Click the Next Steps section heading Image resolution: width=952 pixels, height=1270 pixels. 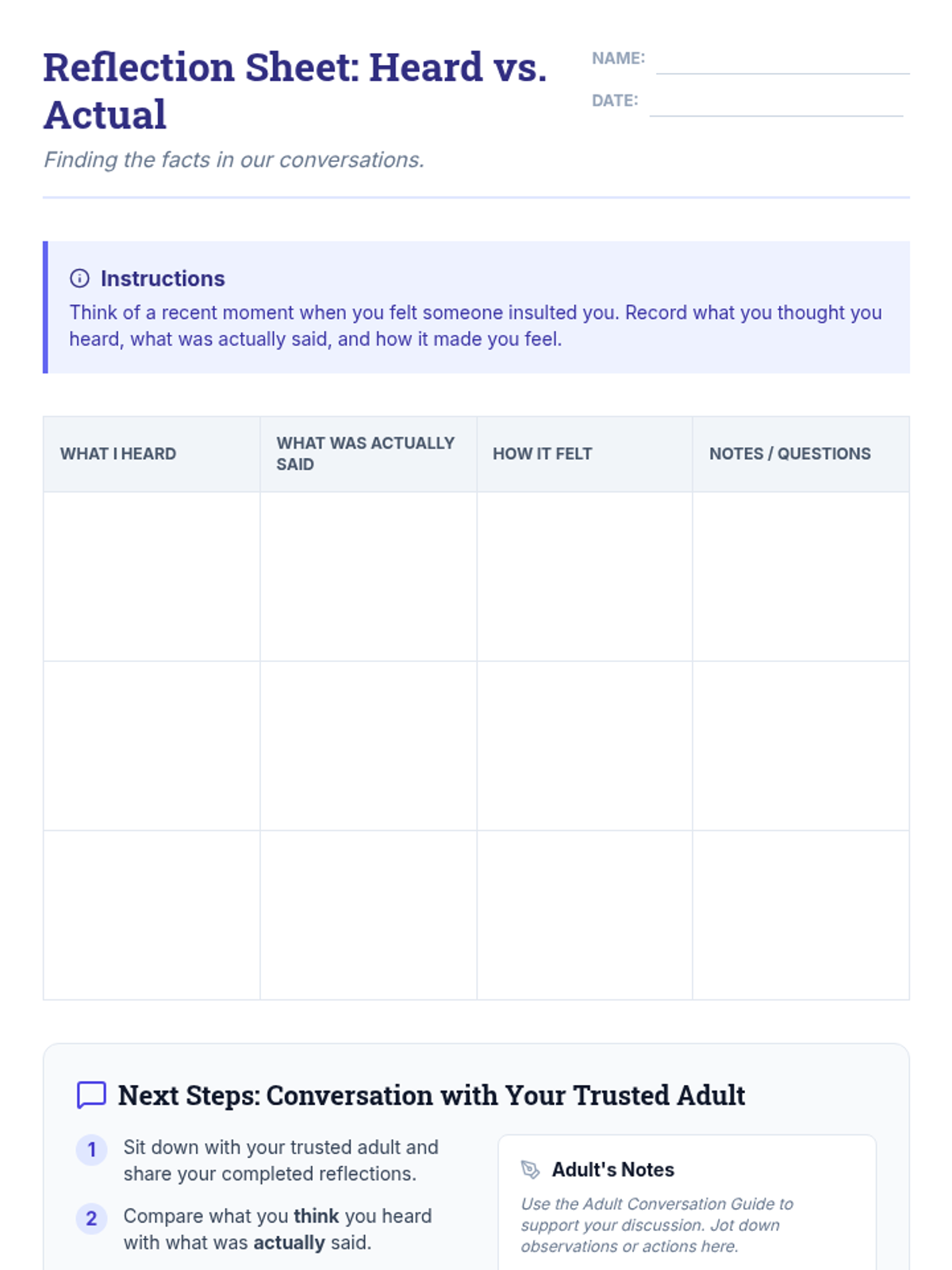432,1095
